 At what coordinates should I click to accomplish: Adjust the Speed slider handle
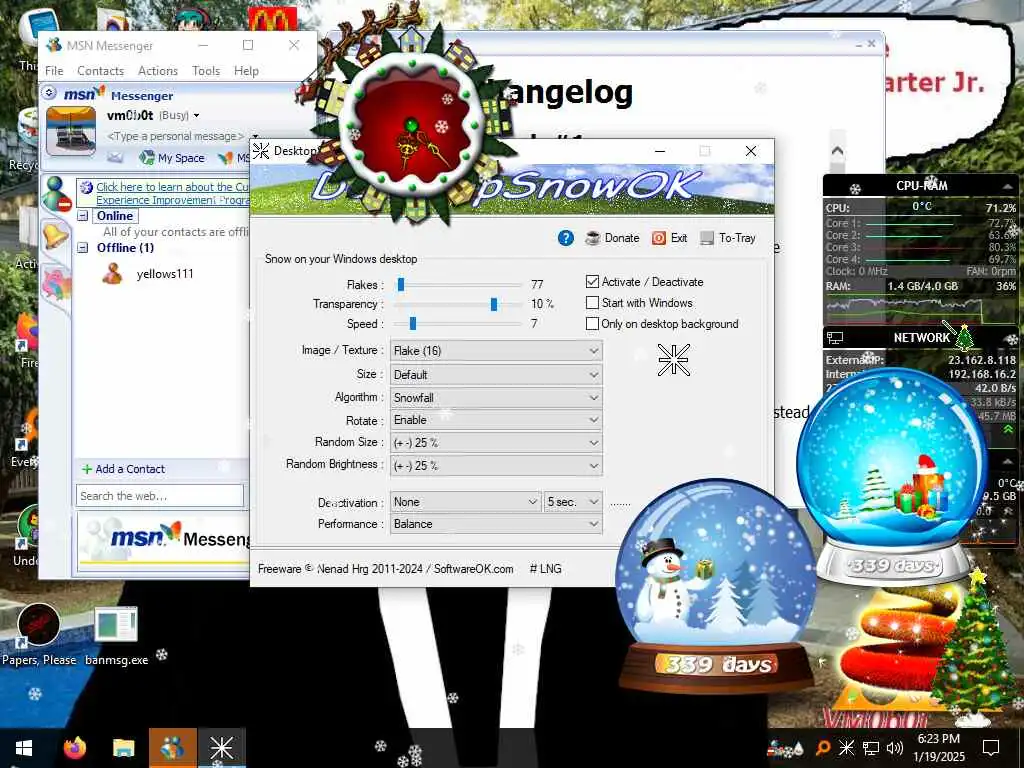pos(413,323)
